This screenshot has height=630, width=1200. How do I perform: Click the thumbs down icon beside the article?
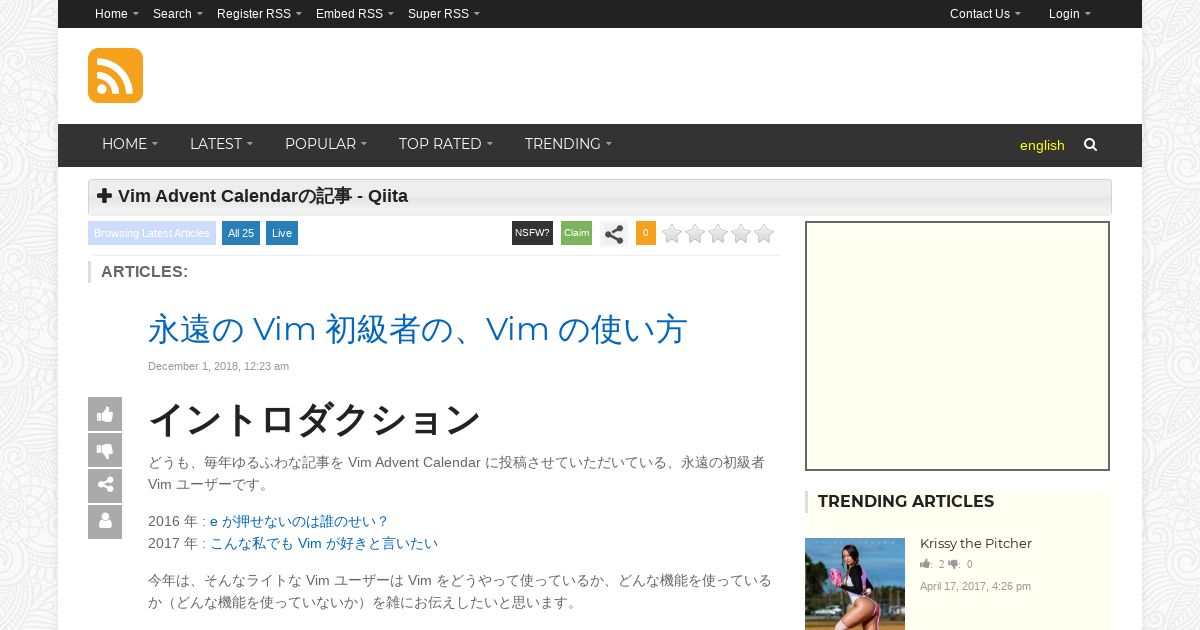click(x=105, y=450)
